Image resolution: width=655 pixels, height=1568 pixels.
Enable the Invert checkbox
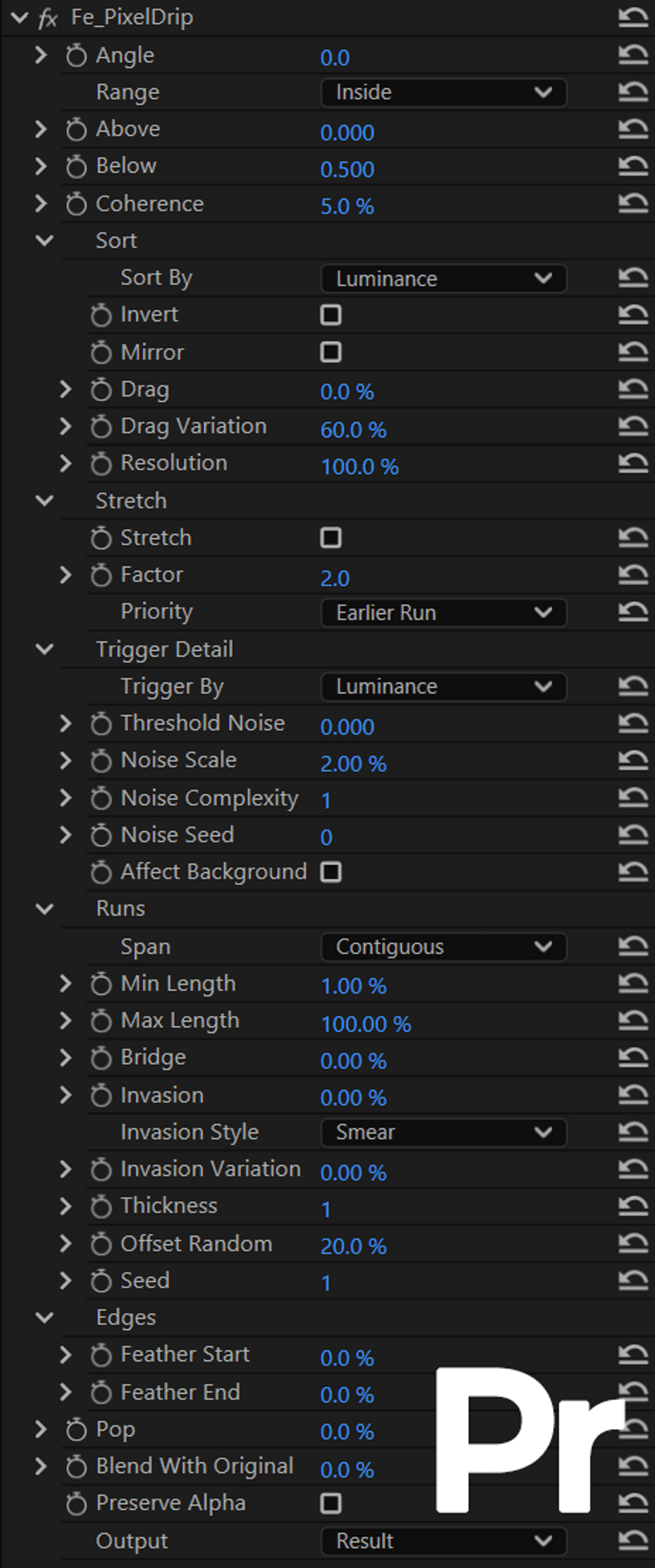tap(331, 314)
